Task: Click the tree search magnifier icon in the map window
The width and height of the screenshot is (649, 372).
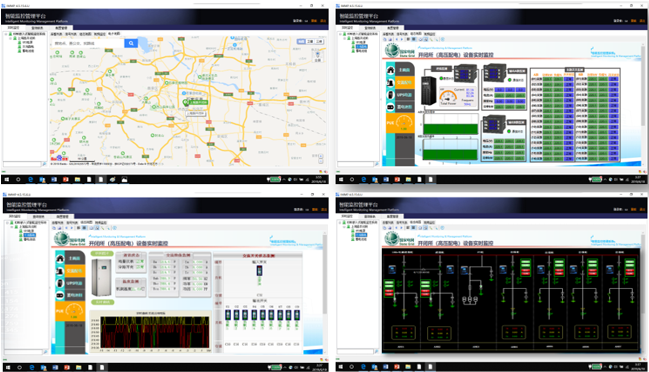Action: click(x=44, y=164)
